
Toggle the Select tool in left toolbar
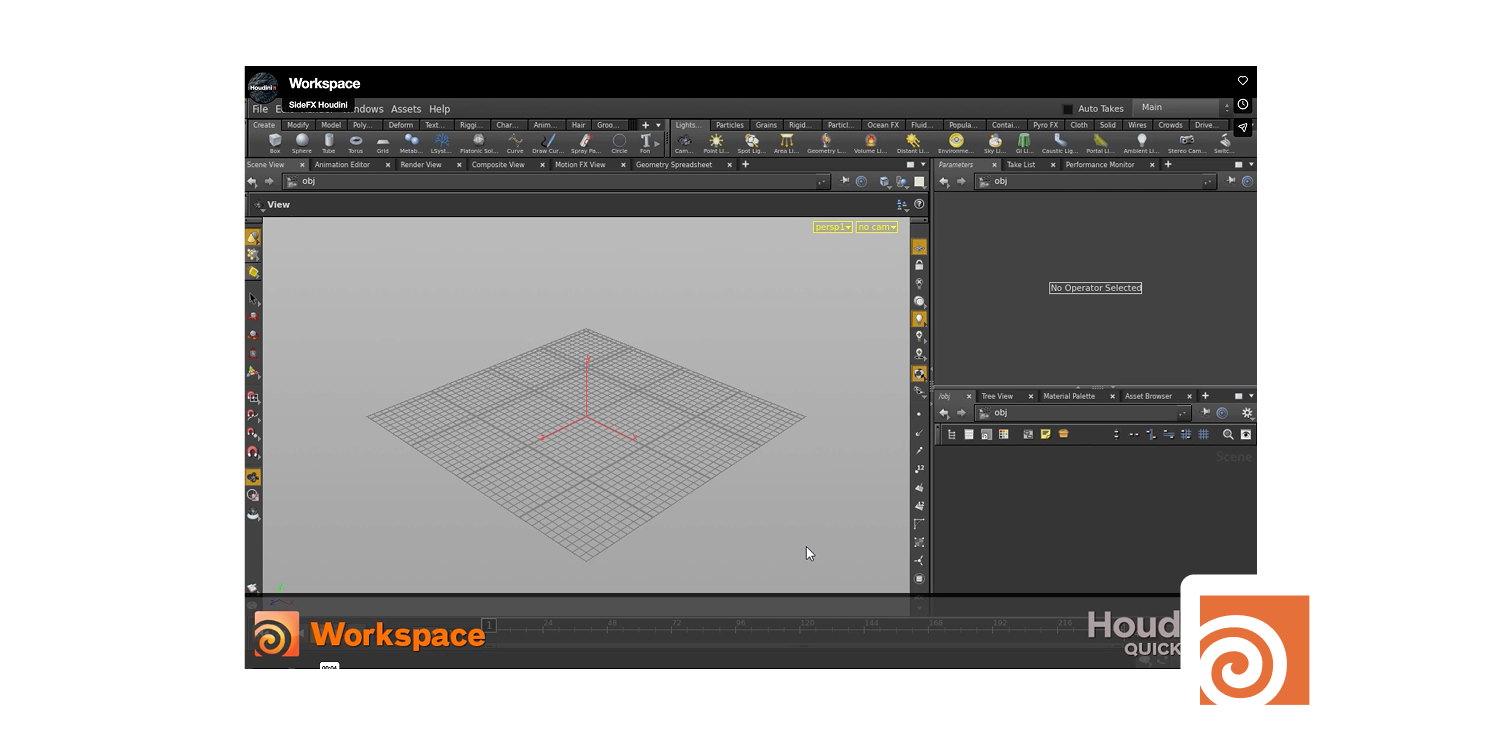(253, 299)
